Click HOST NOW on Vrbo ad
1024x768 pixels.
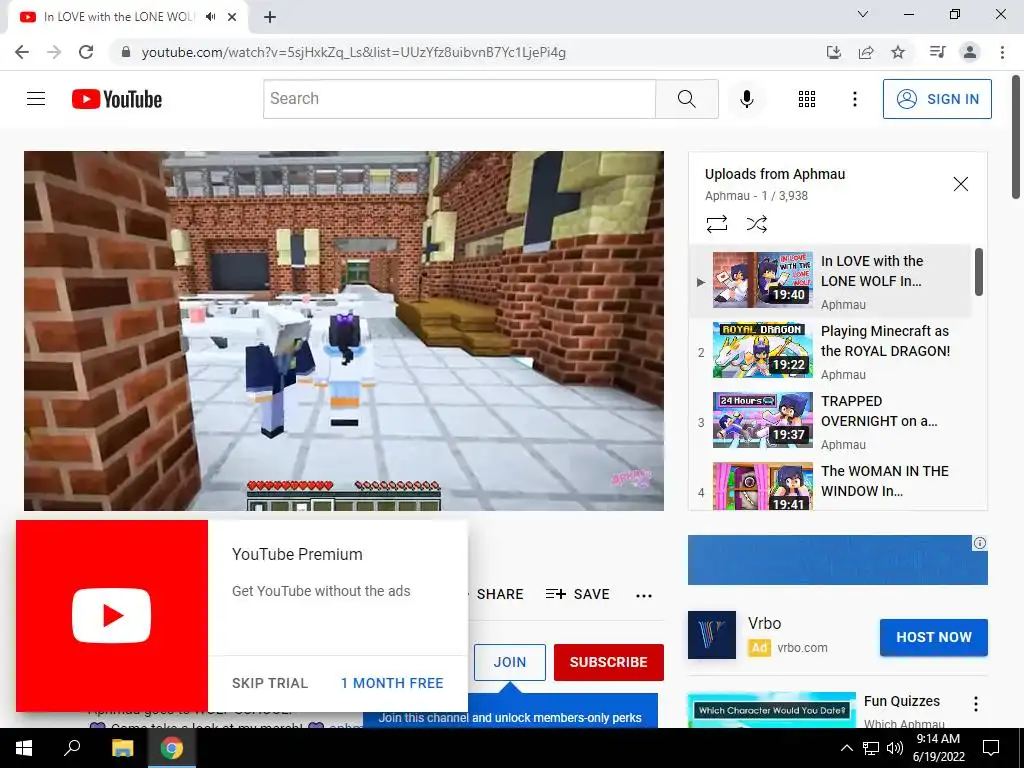[x=933, y=637]
